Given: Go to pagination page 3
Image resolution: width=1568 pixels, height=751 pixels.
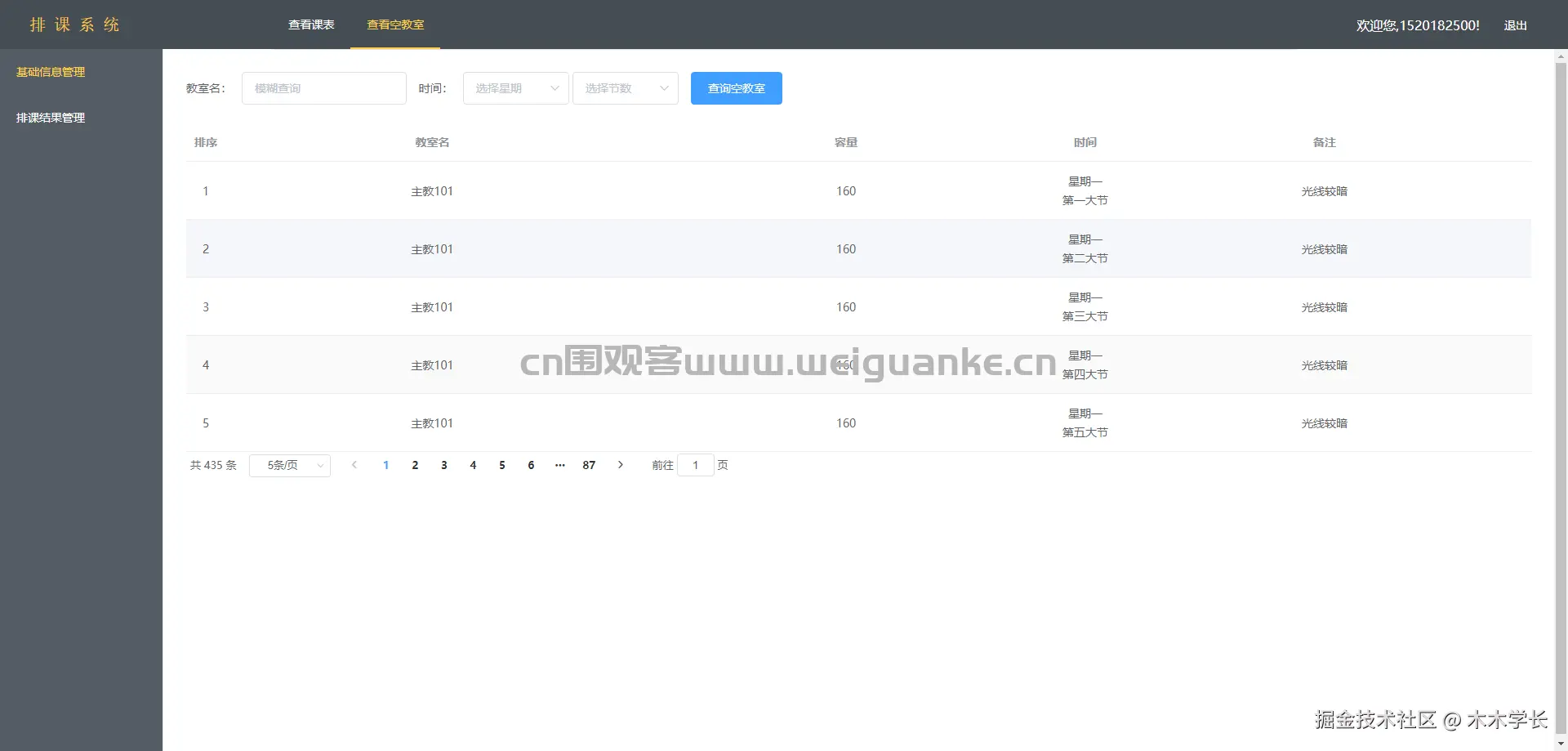Looking at the screenshot, I should tap(444, 465).
